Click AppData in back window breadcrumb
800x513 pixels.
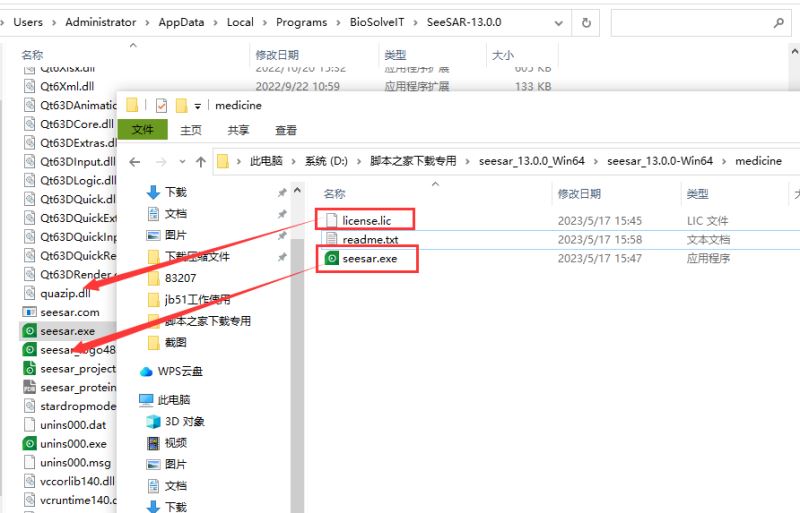click(x=181, y=22)
